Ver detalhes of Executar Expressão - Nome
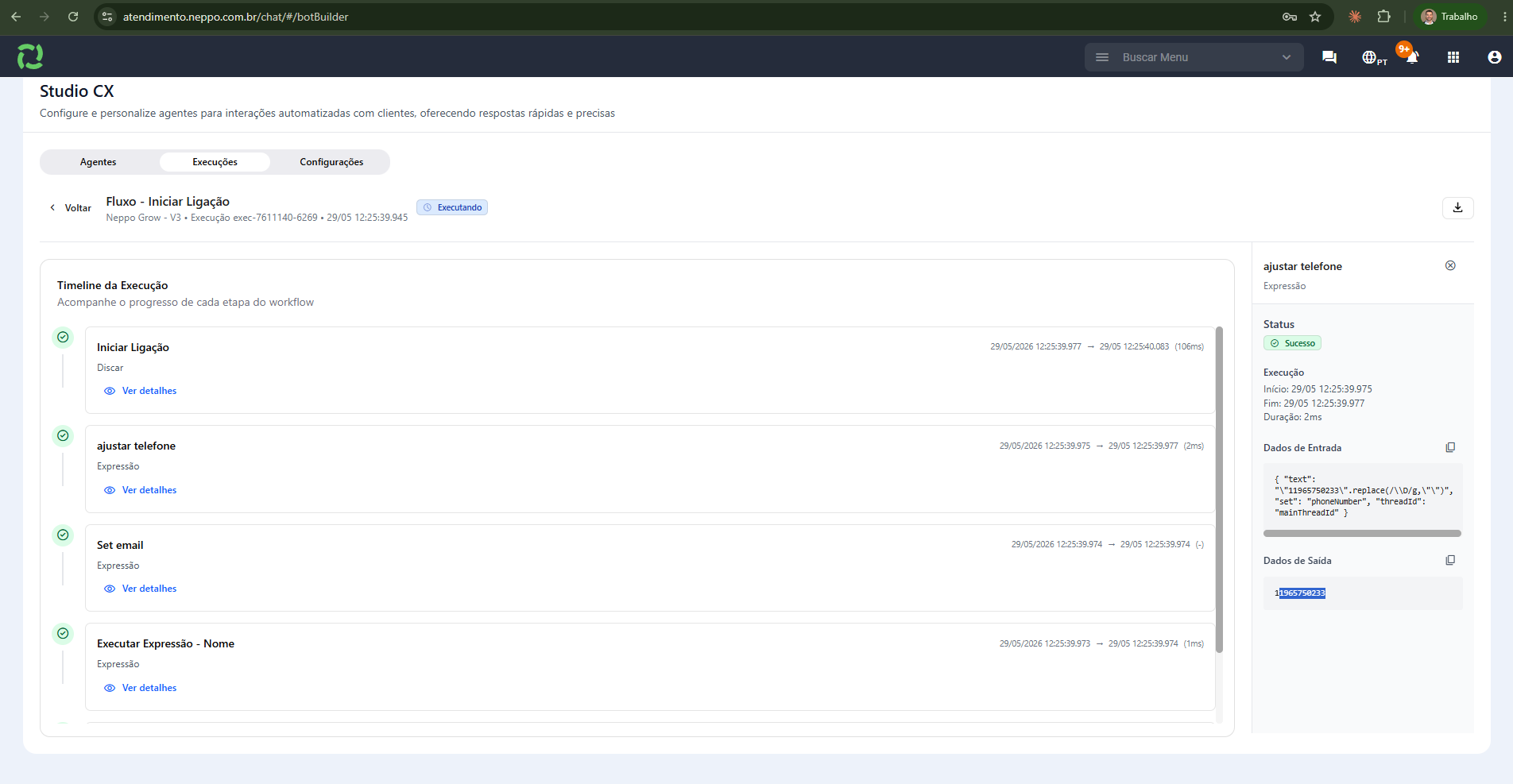Screen dimensions: 1513x784 (x=141, y=688)
